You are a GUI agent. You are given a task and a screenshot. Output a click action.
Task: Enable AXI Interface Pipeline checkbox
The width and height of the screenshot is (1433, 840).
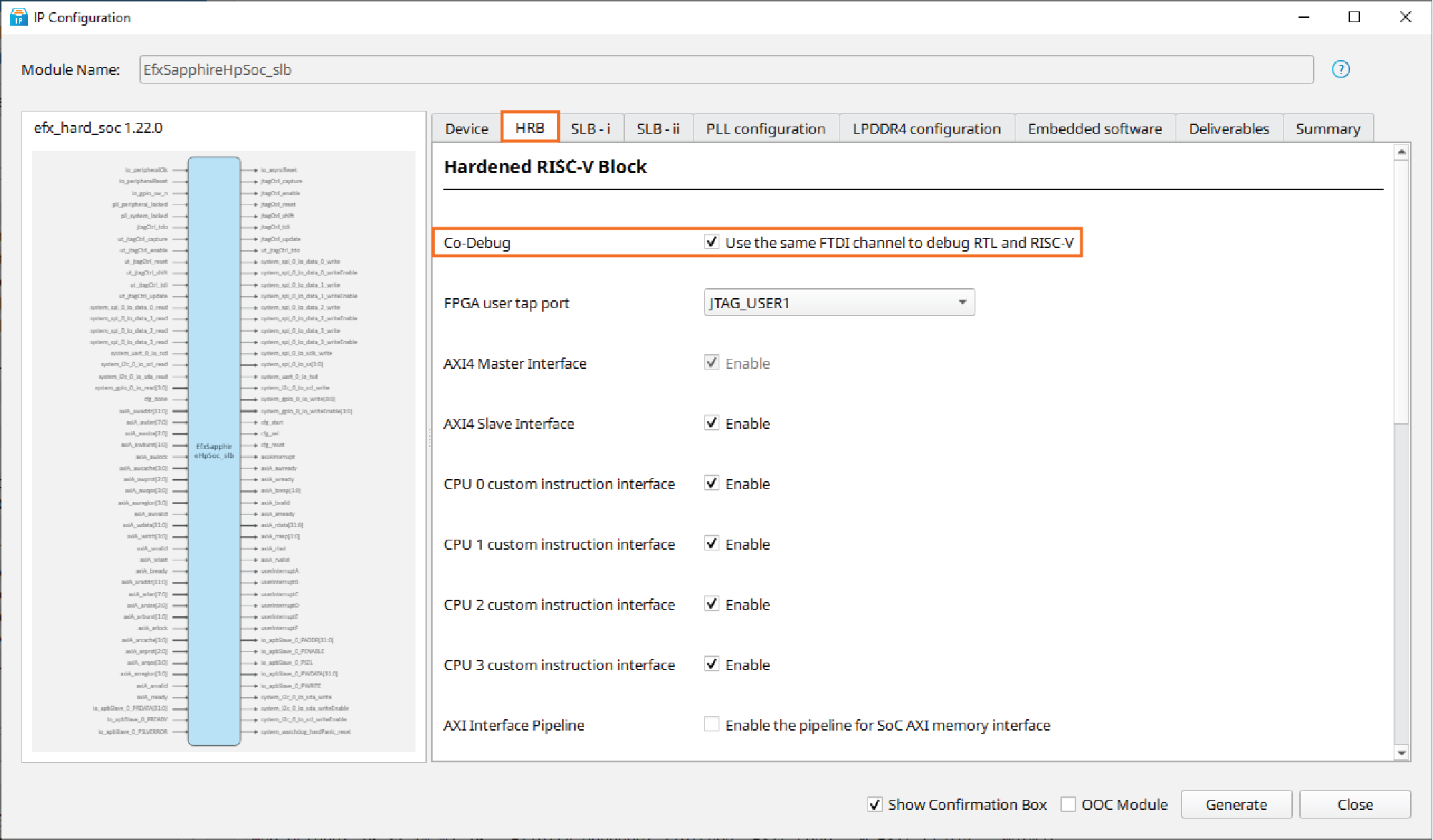tap(711, 725)
